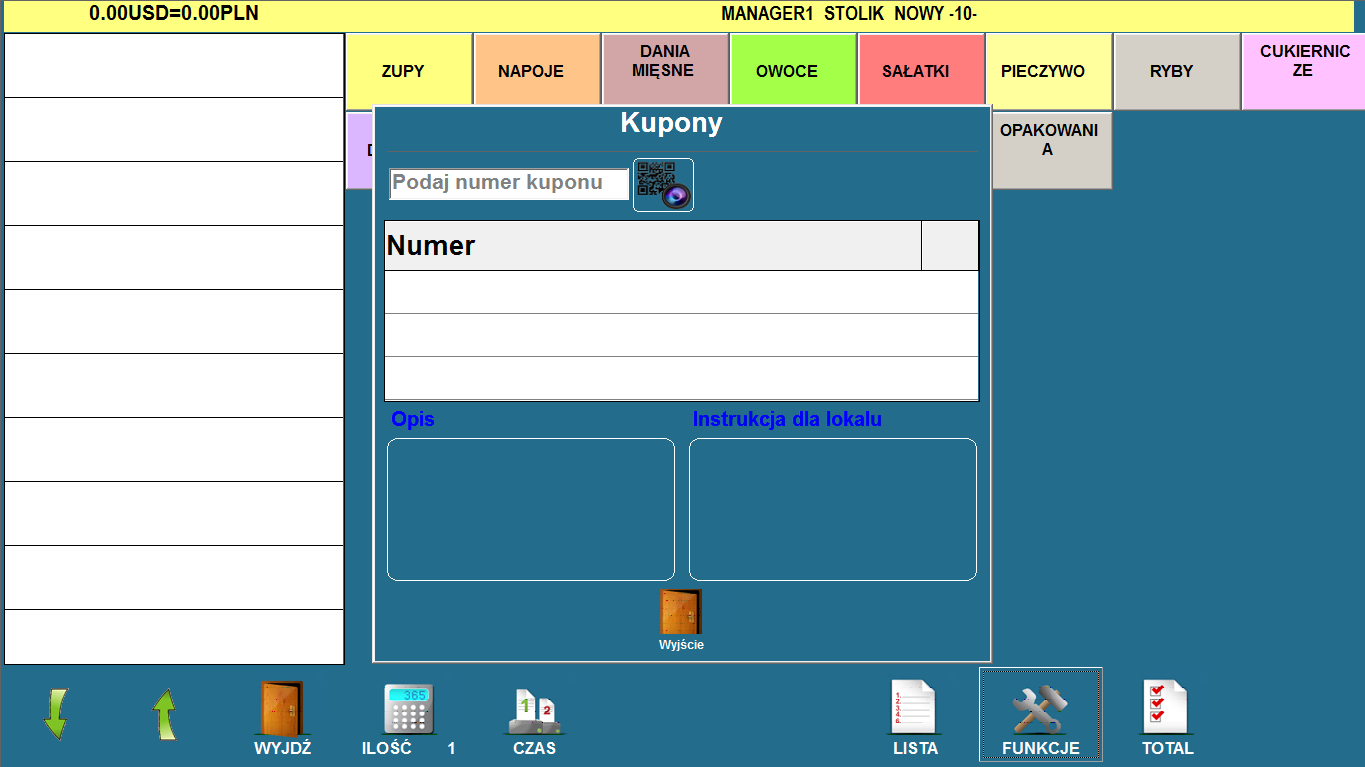Click the 0.00USD=0.00PLN exchange rate text
1365x767 pixels.
click(x=174, y=14)
